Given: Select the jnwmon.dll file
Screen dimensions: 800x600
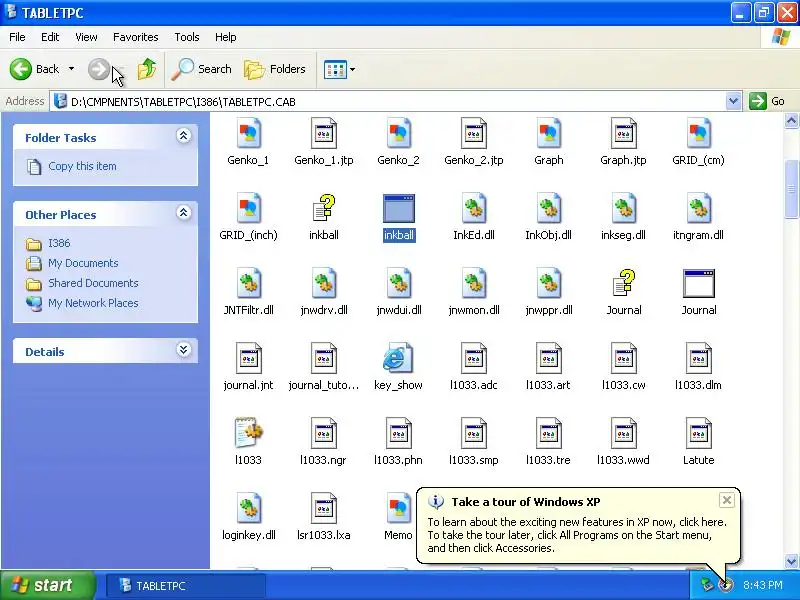Looking at the screenshot, I should pos(473,292).
